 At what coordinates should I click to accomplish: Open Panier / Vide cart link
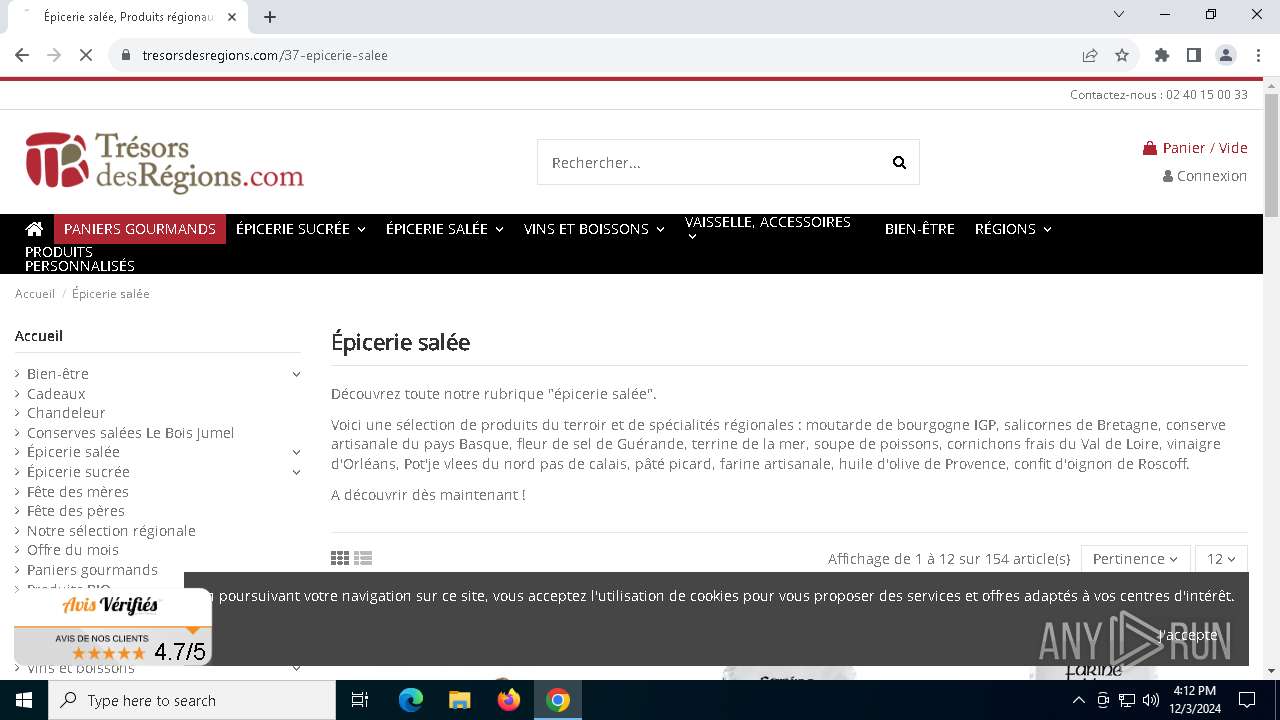click(x=1195, y=148)
